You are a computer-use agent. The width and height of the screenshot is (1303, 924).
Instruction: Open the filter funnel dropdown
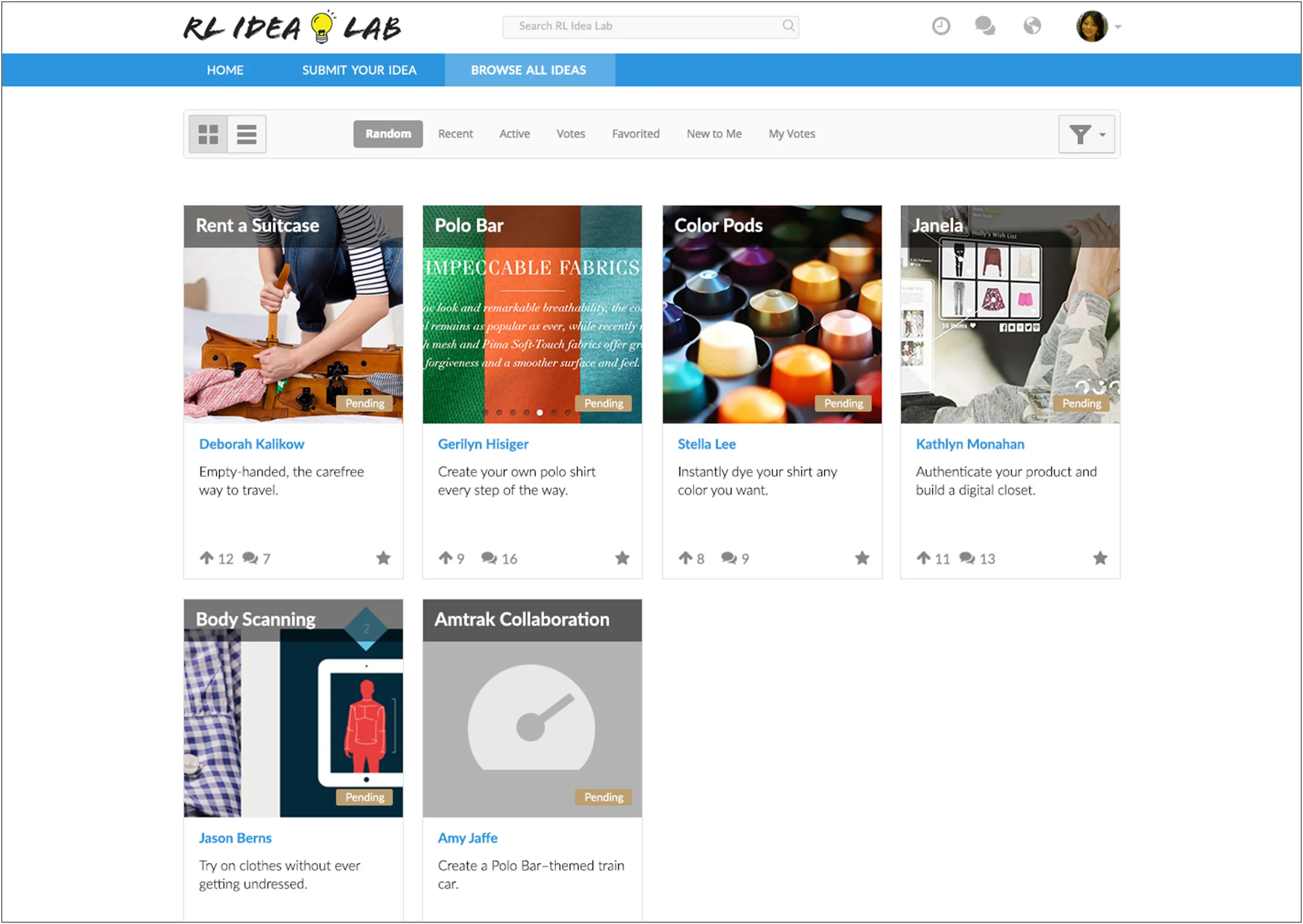(x=1086, y=134)
